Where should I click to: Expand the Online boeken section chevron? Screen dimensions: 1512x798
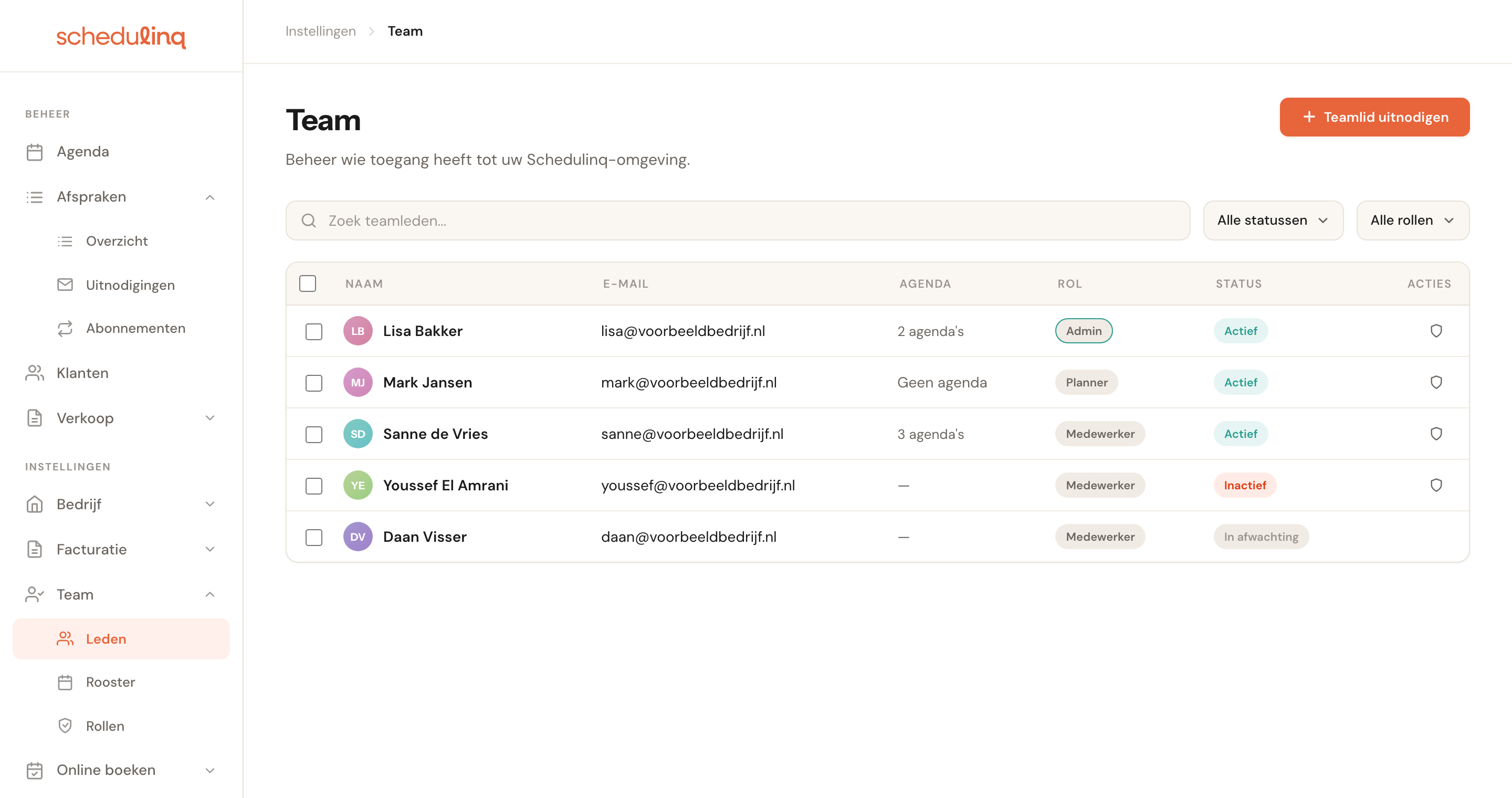point(210,770)
